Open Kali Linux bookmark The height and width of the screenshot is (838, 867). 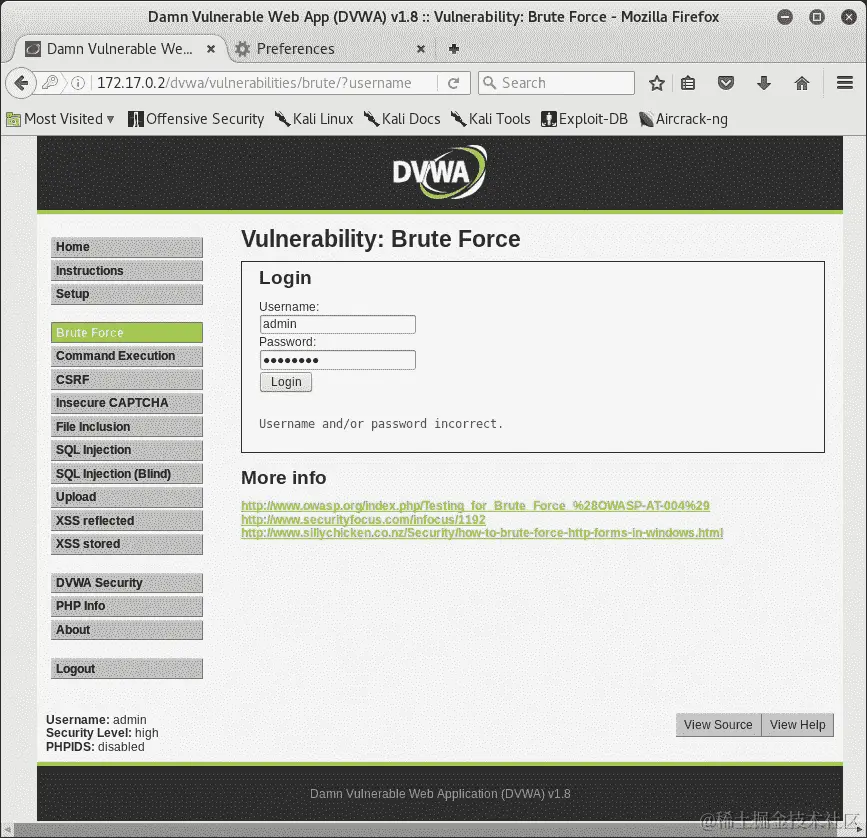coord(314,119)
